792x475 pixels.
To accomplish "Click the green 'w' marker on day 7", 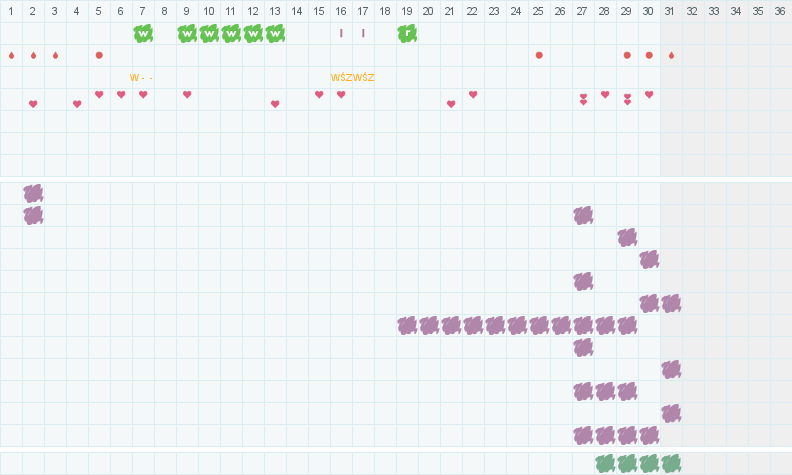I will 143,33.
